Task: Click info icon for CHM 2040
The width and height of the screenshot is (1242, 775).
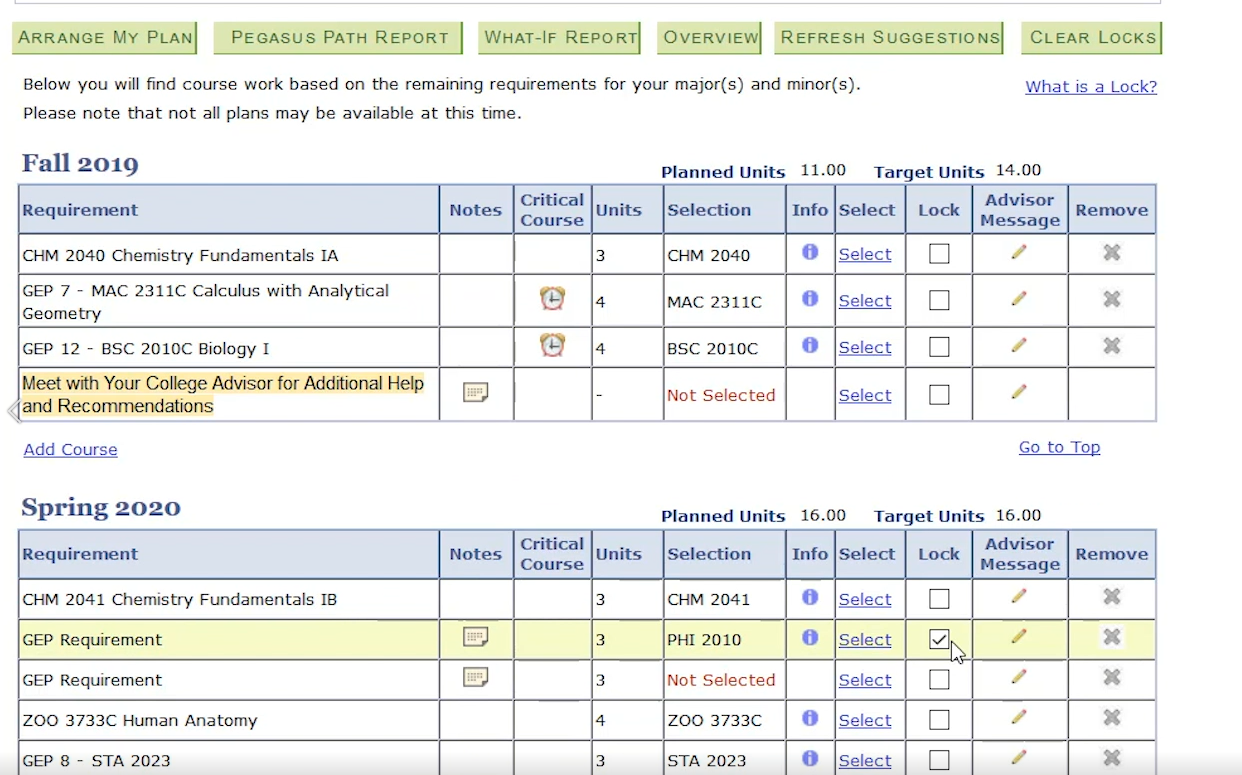Action: (810, 253)
